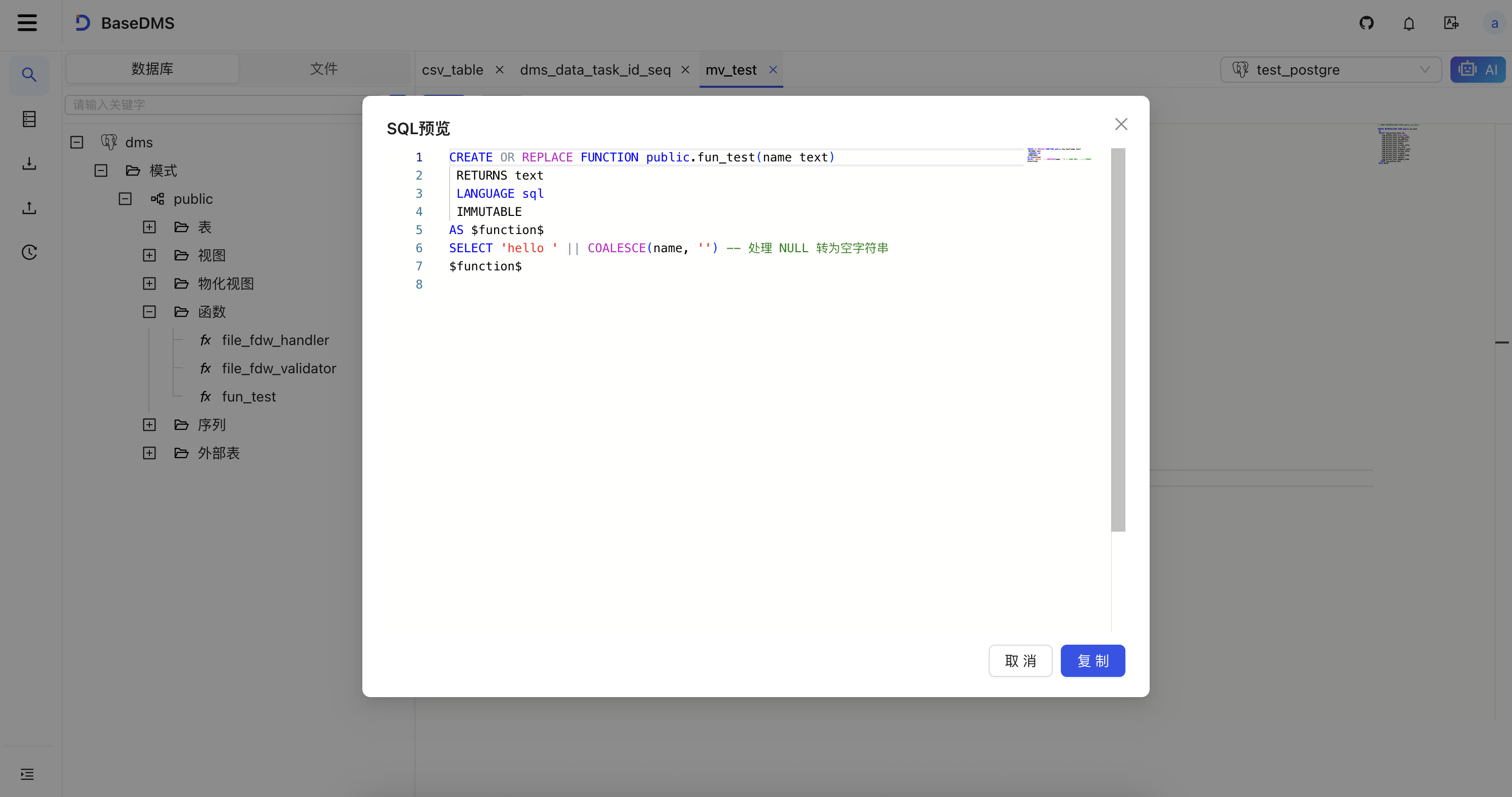
Task: Open the GitHub repository icon
Action: (x=1367, y=23)
